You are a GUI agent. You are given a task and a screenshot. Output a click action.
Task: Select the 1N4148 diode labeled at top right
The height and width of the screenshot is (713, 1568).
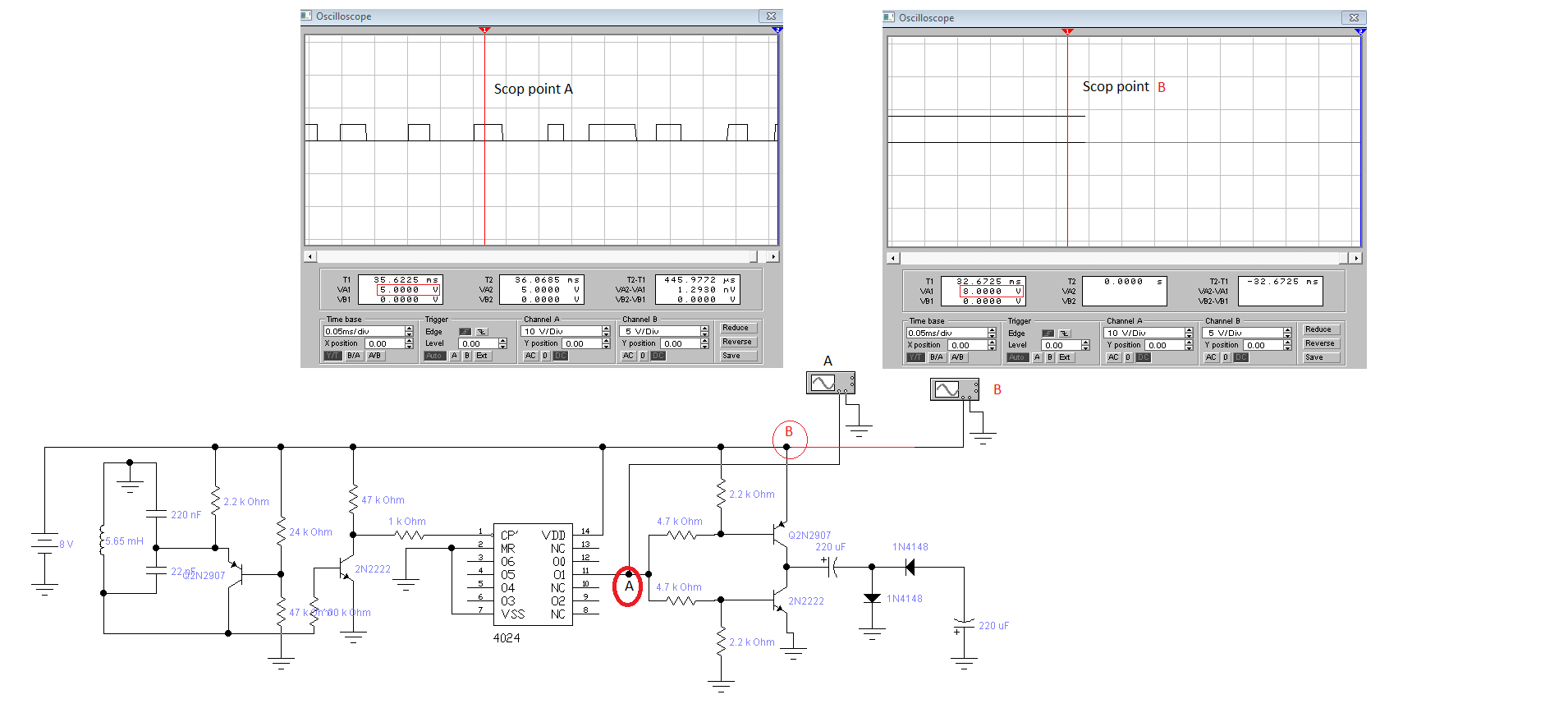point(910,567)
